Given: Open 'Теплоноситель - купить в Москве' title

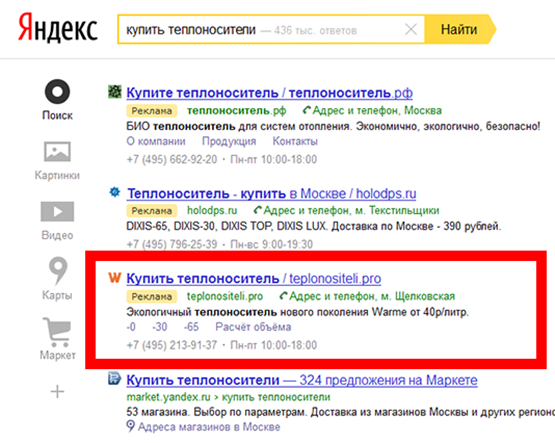Looking at the screenshot, I should tap(271, 194).
